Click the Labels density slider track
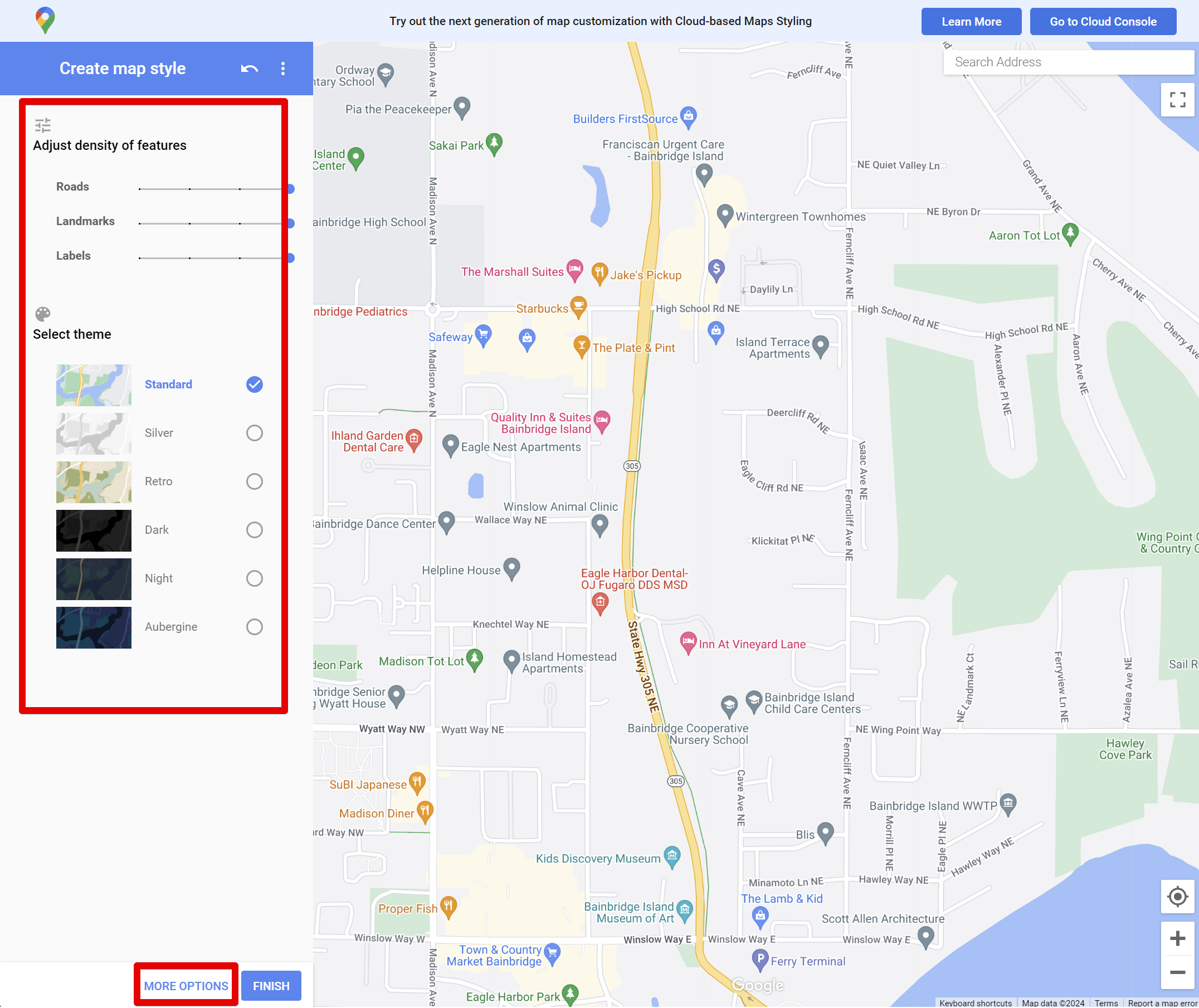 (216, 259)
